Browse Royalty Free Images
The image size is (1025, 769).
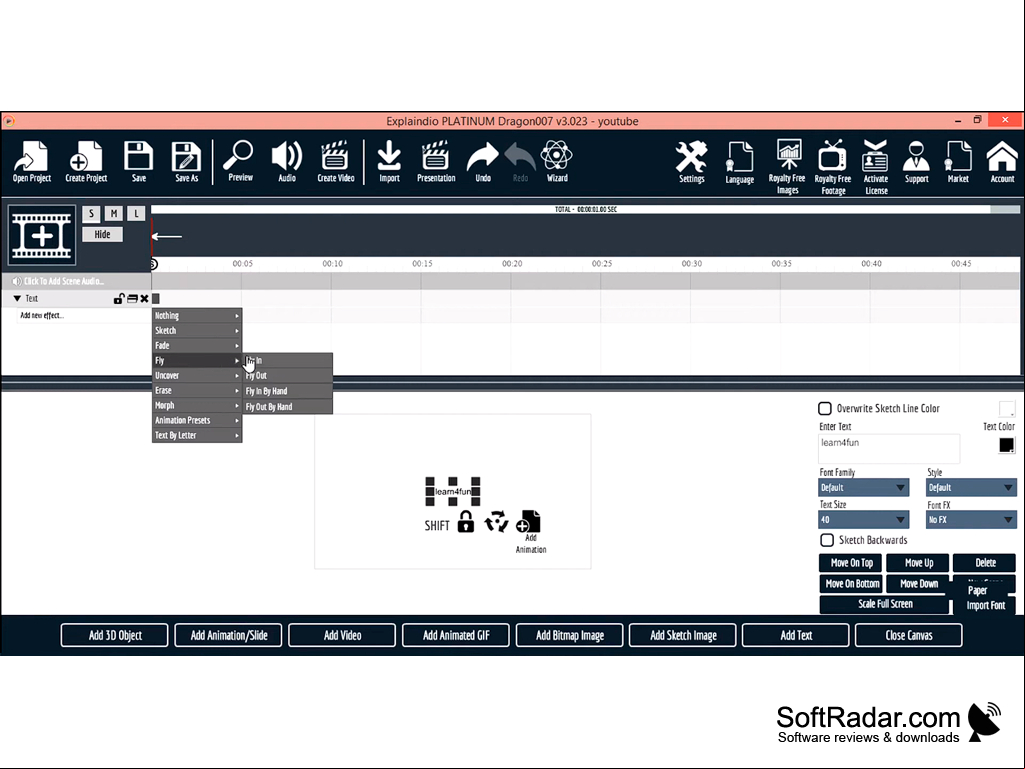(x=787, y=167)
